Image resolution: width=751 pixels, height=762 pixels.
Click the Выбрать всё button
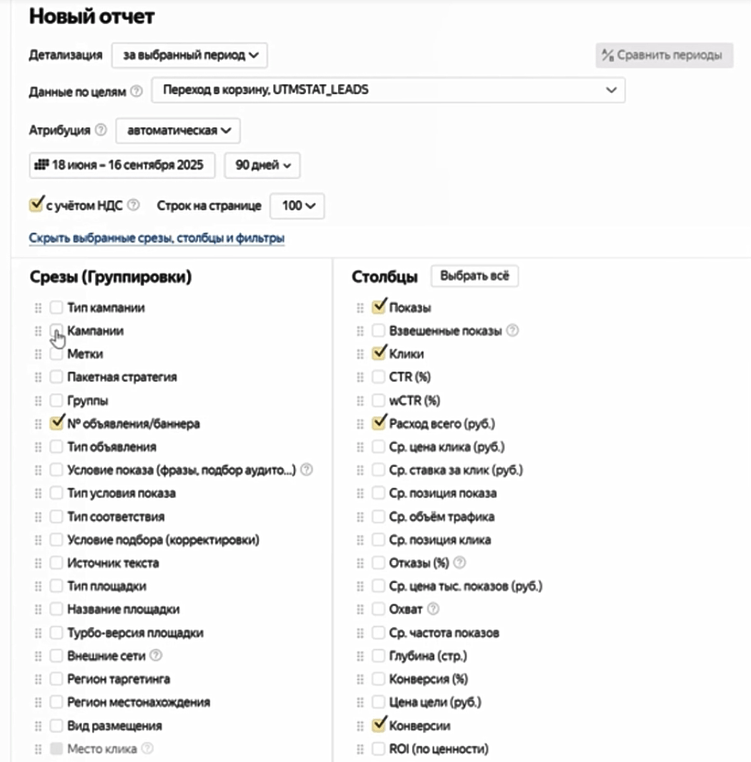(474, 276)
